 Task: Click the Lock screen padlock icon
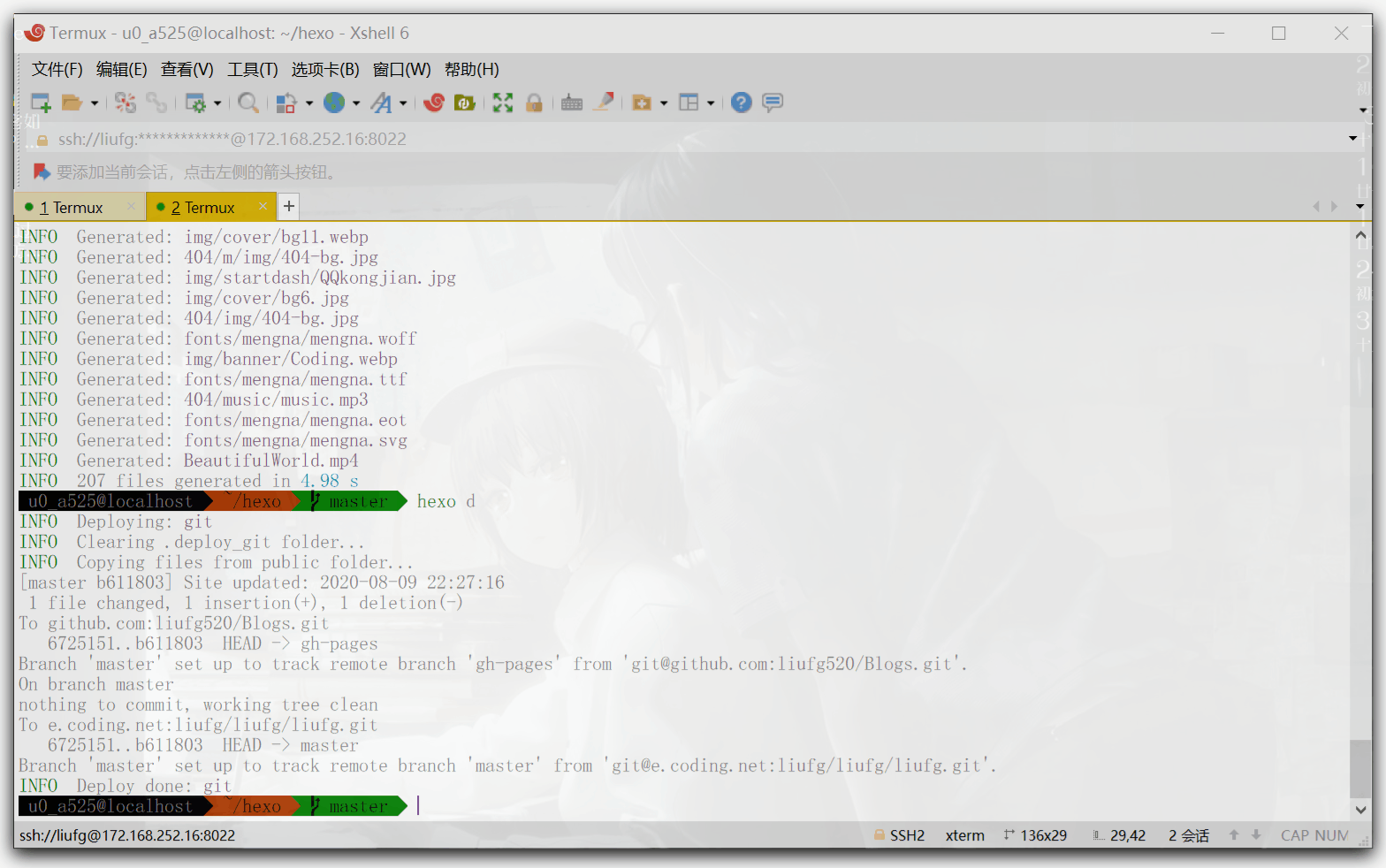[534, 103]
